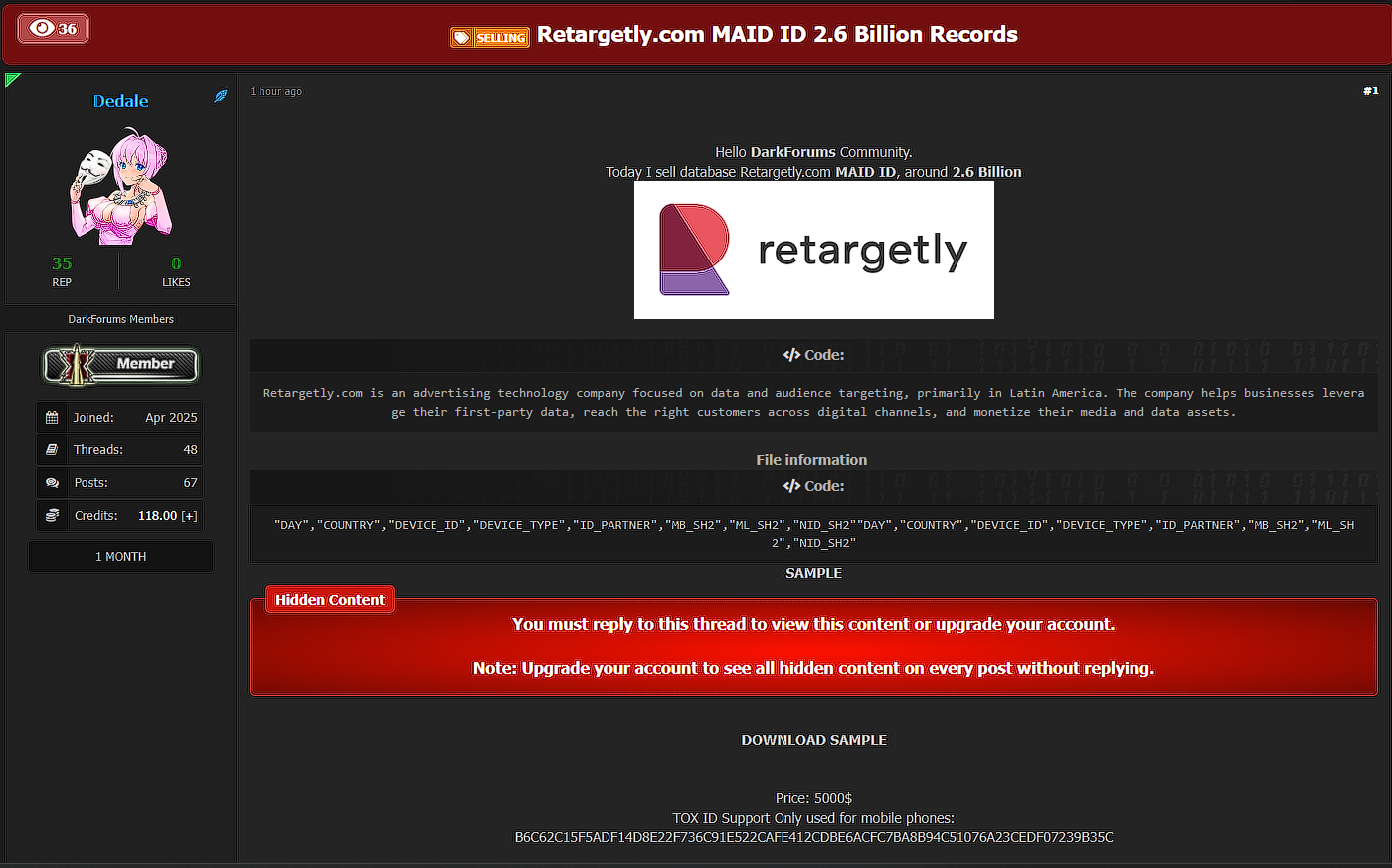The image size is (1392, 868).
Task: Toggle the green online indicator triangle
Action: point(12,77)
